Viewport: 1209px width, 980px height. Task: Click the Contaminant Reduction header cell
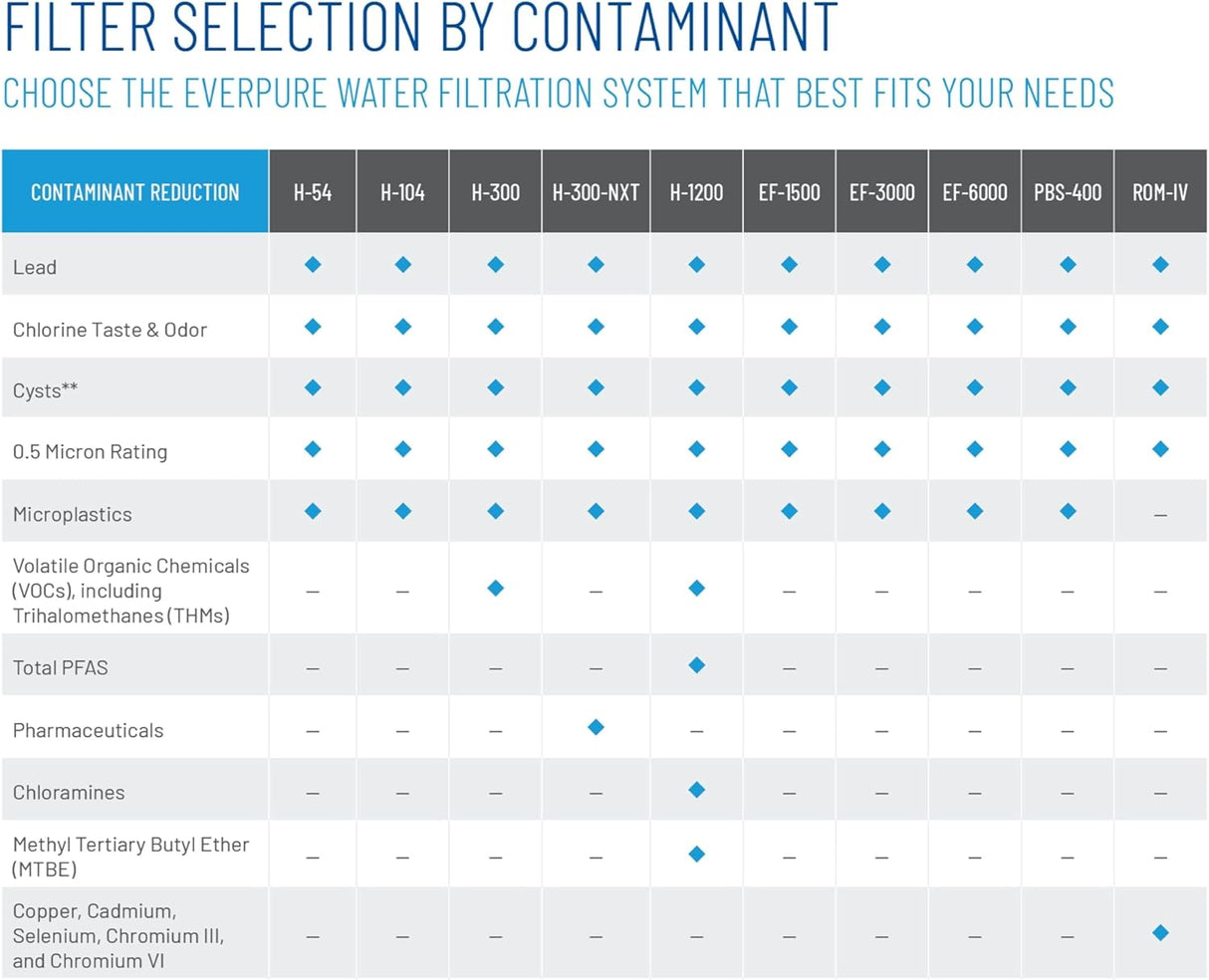(134, 192)
